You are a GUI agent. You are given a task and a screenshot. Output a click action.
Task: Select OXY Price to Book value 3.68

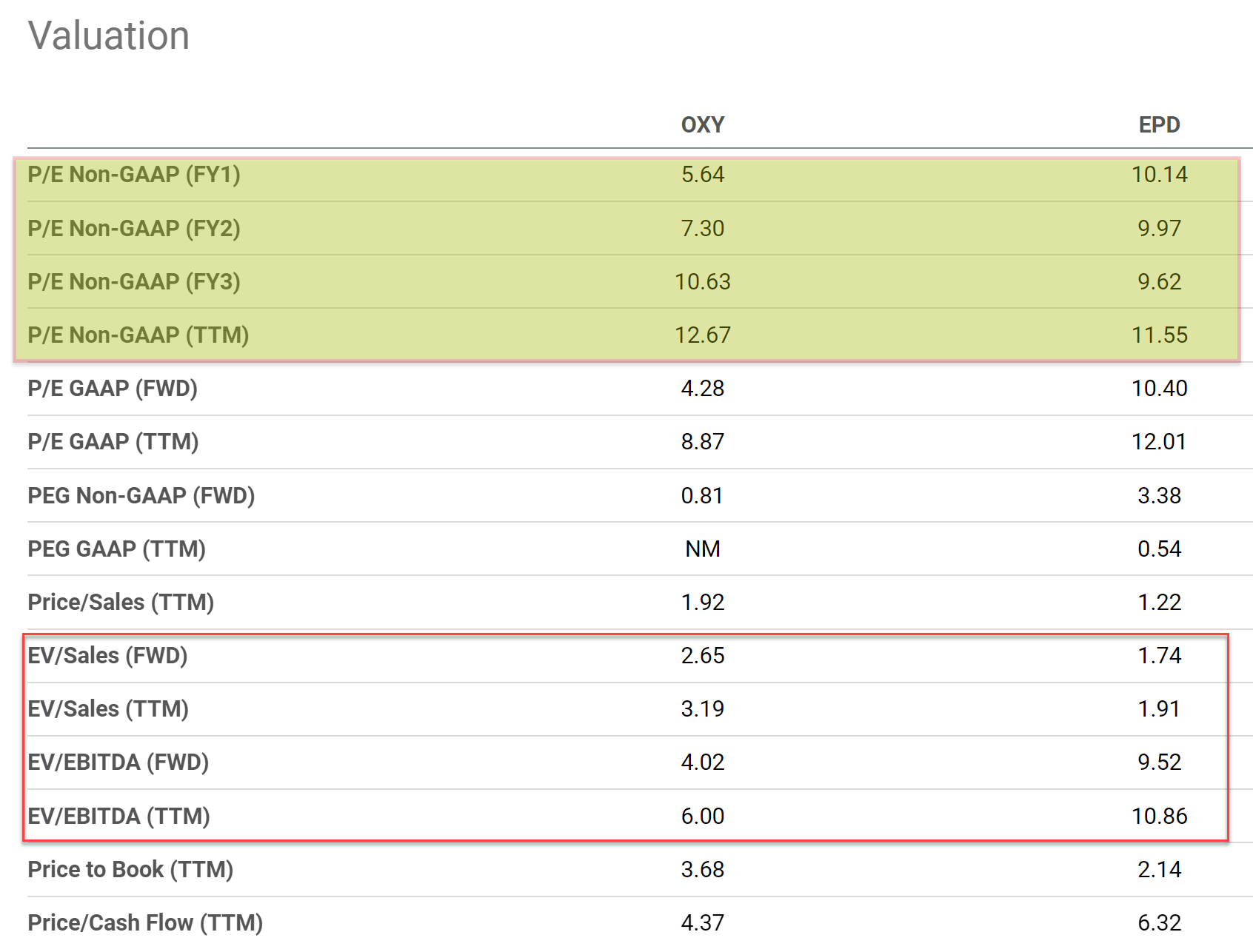pyautogui.click(x=703, y=869)
